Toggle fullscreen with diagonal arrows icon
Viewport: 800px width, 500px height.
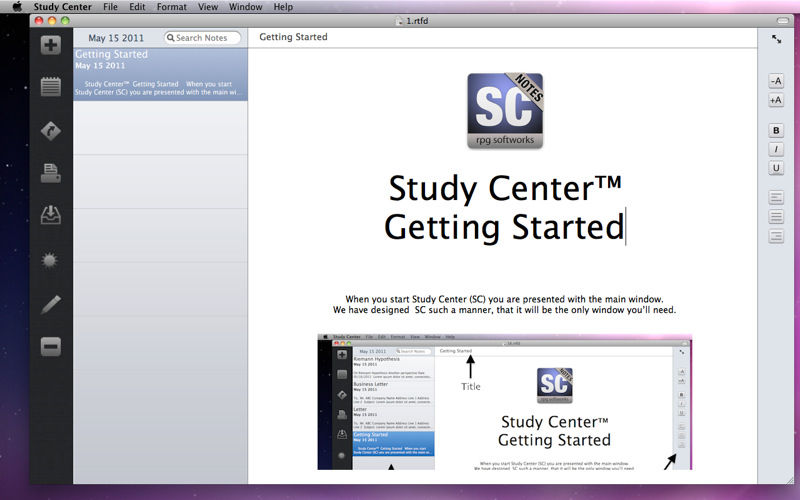(776, 39)
